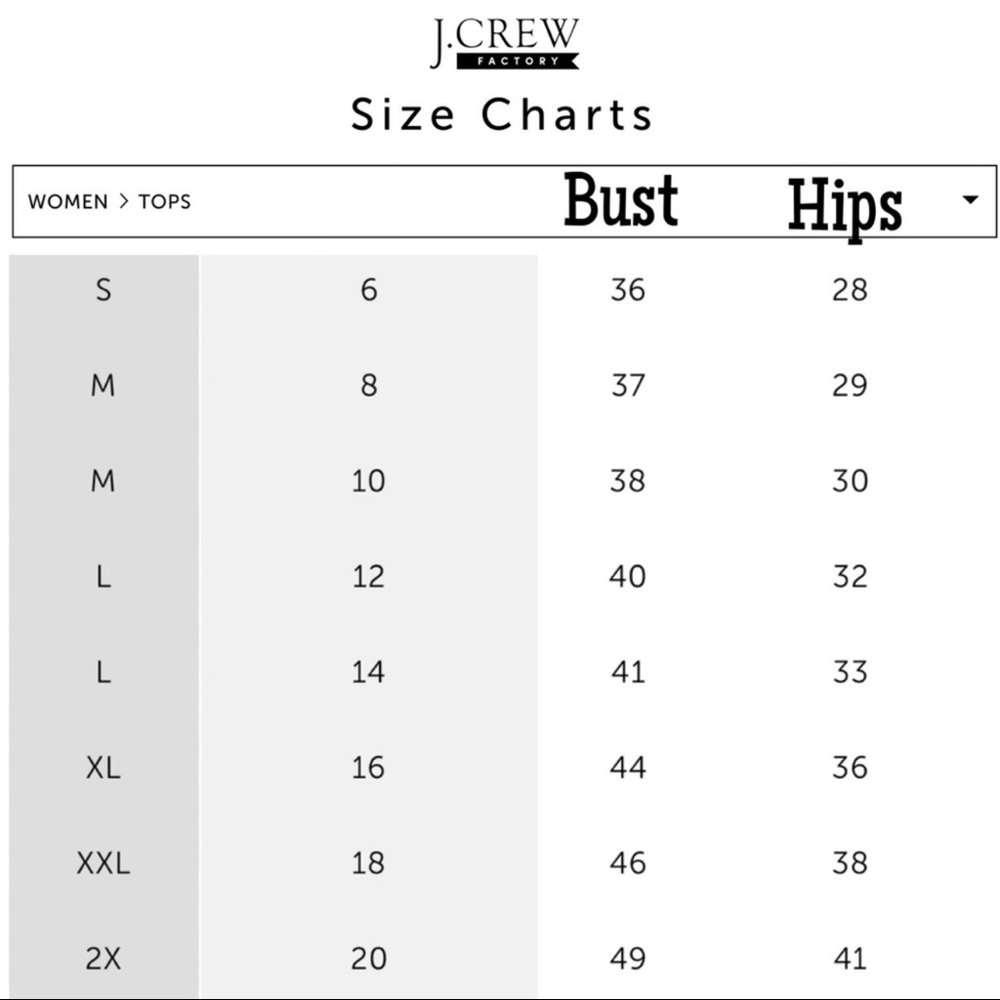1000x1000 pixels.
Task: Click the hips value 32 cell
Action: 849,577
